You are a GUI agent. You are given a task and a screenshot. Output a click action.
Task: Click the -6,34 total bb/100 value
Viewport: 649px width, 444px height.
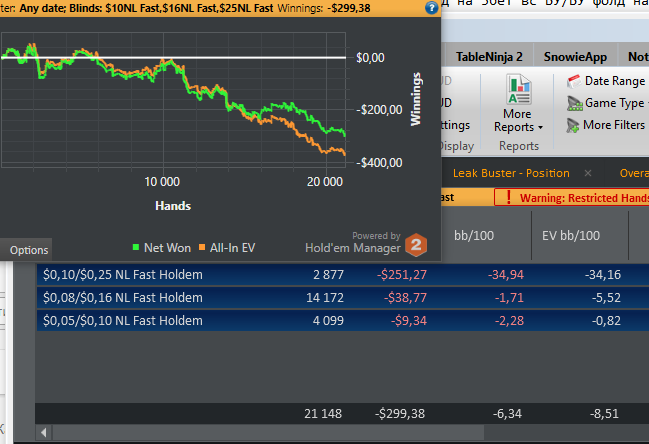(507, 414)
